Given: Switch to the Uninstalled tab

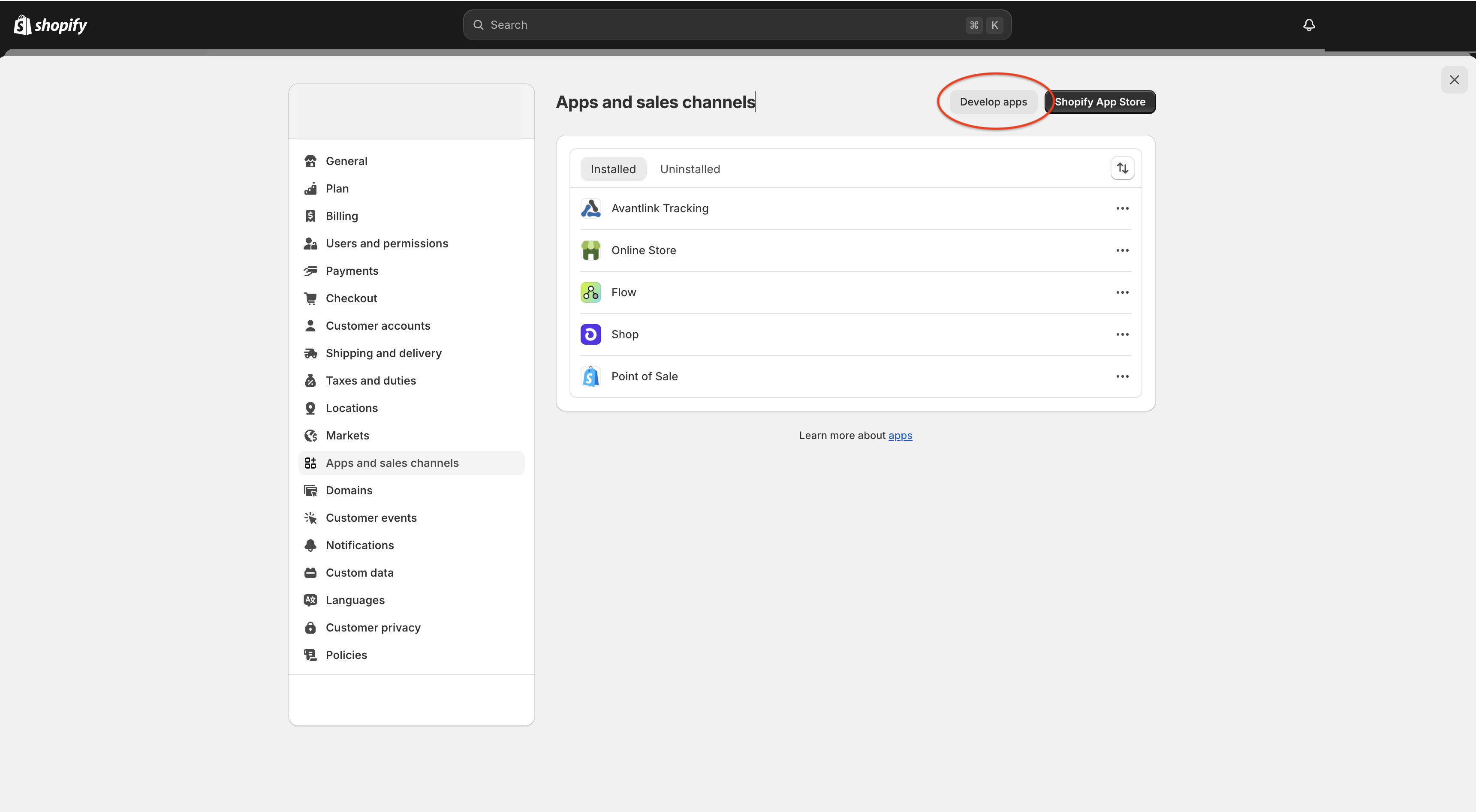Looking at the screenshot, I should point(690,169).
